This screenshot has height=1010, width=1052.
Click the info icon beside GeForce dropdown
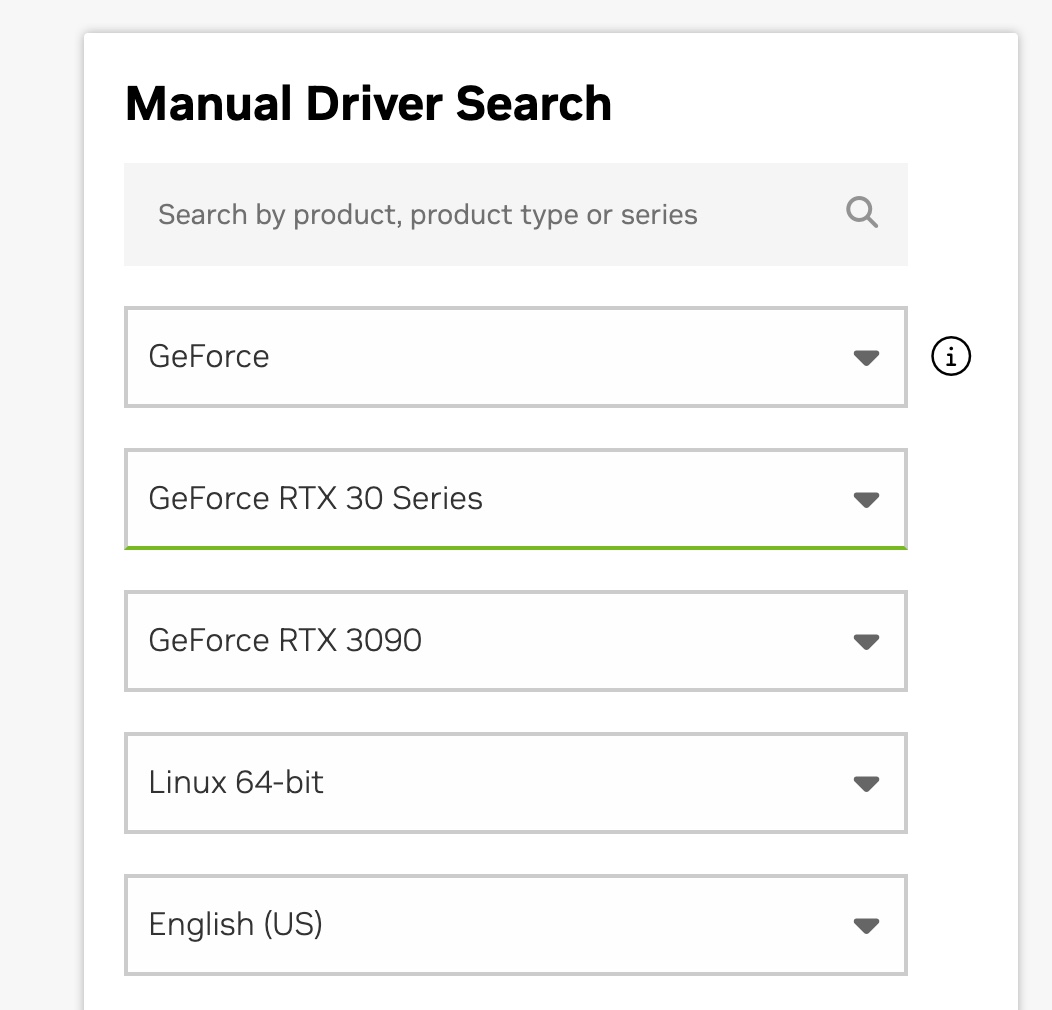[x=951, y=356]
